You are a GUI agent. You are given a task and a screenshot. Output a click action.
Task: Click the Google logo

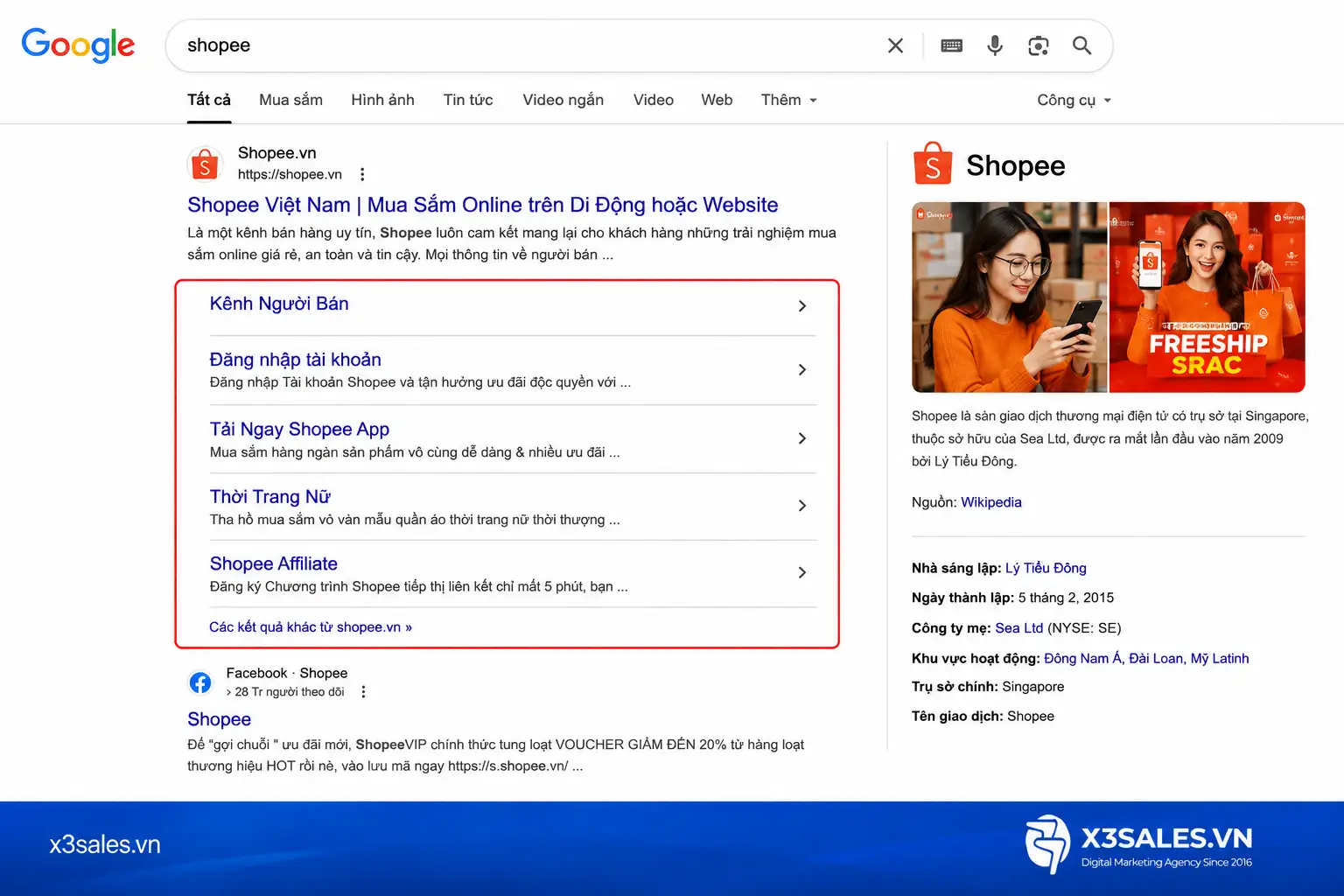pyautogui.click(x=78, y=45)
